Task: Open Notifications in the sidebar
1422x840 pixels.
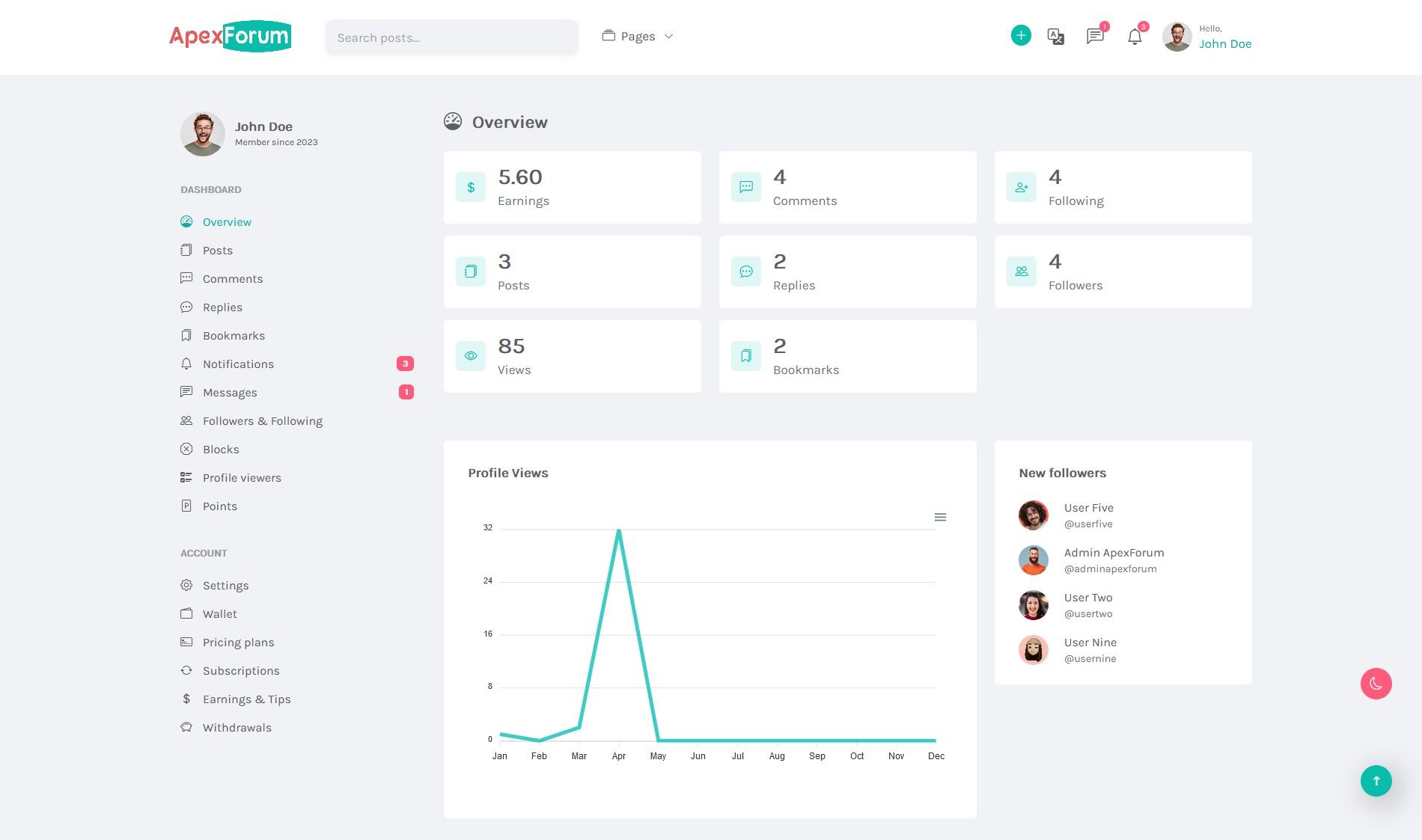Action: coord(238,364)
